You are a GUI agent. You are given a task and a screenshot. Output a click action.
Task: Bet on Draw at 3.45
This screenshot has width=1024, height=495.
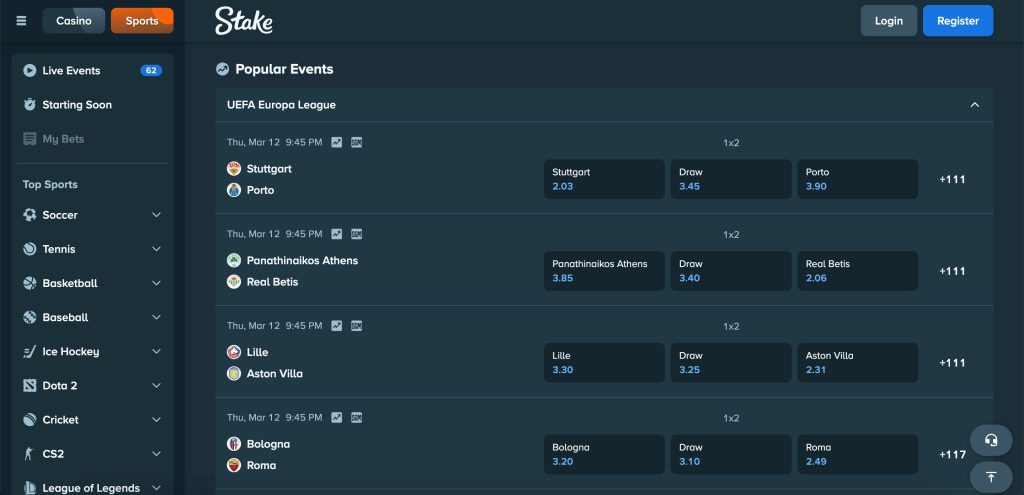(x=731, y=179)
